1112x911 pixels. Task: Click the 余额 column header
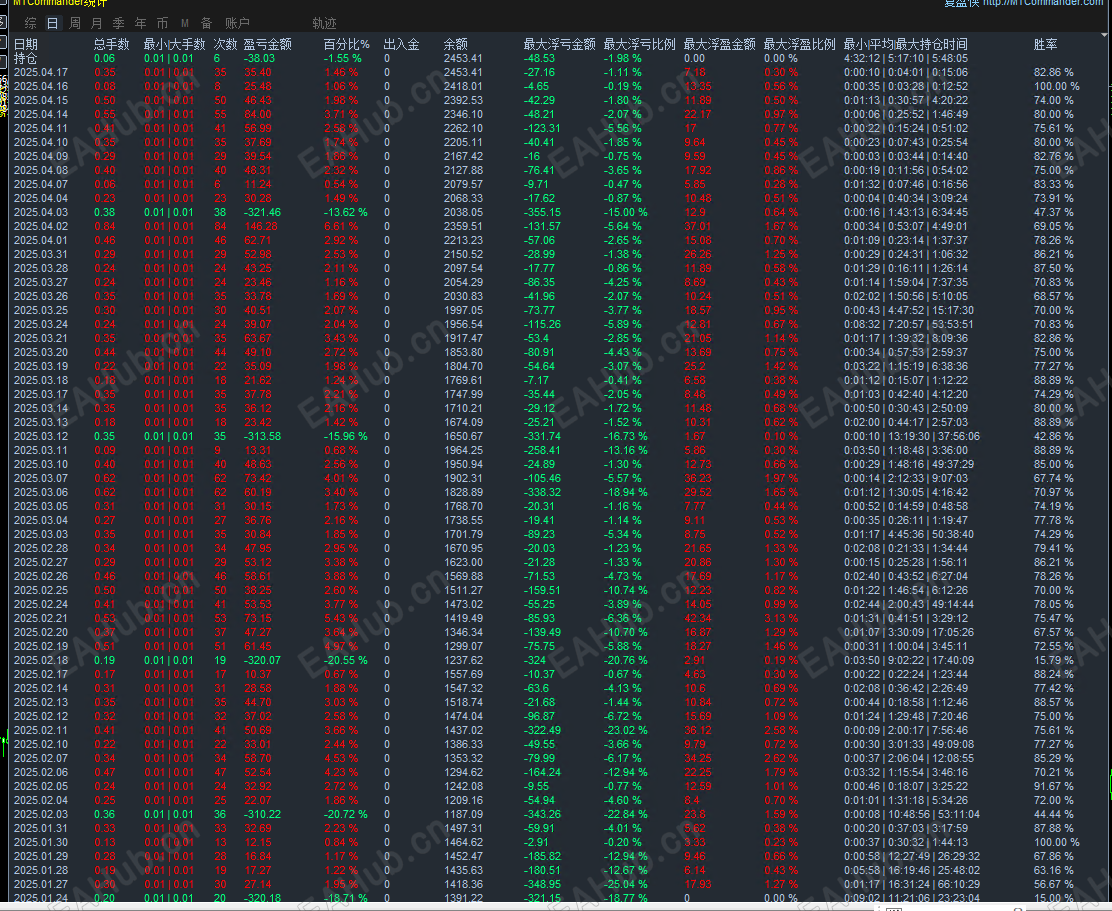tap(456, 44)
